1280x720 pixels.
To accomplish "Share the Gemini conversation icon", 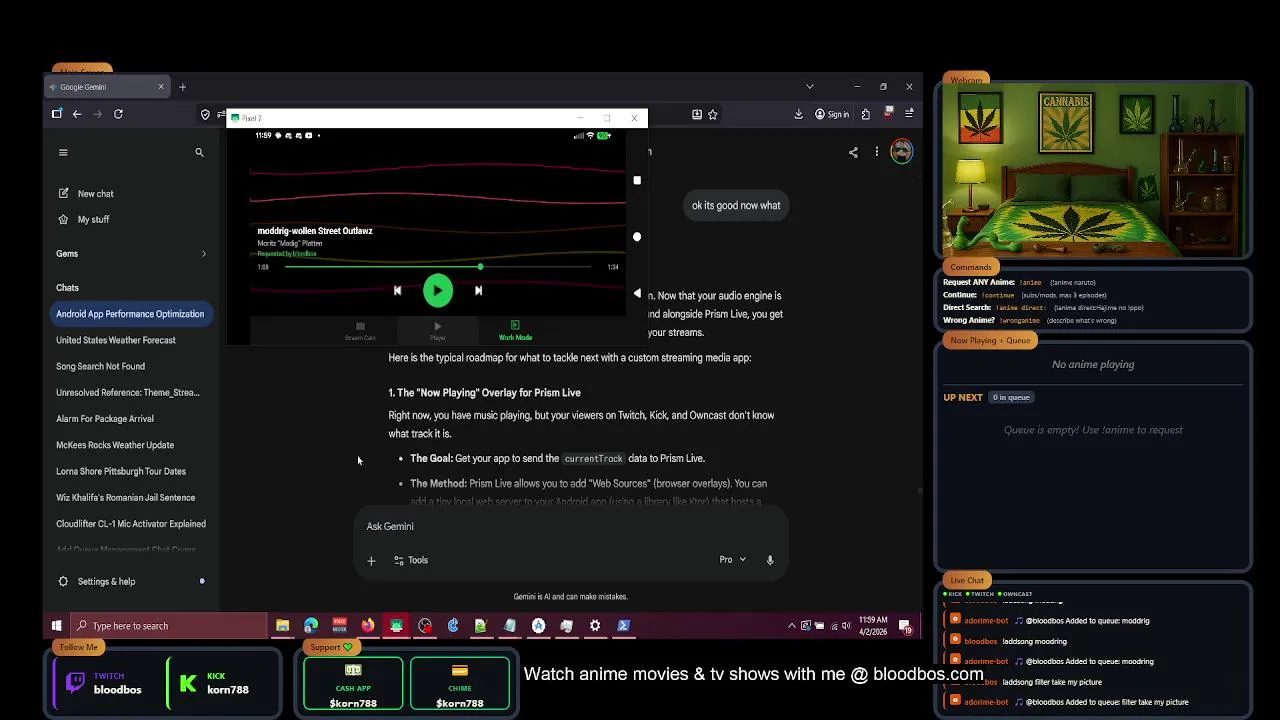I will (x=853, y=152).
